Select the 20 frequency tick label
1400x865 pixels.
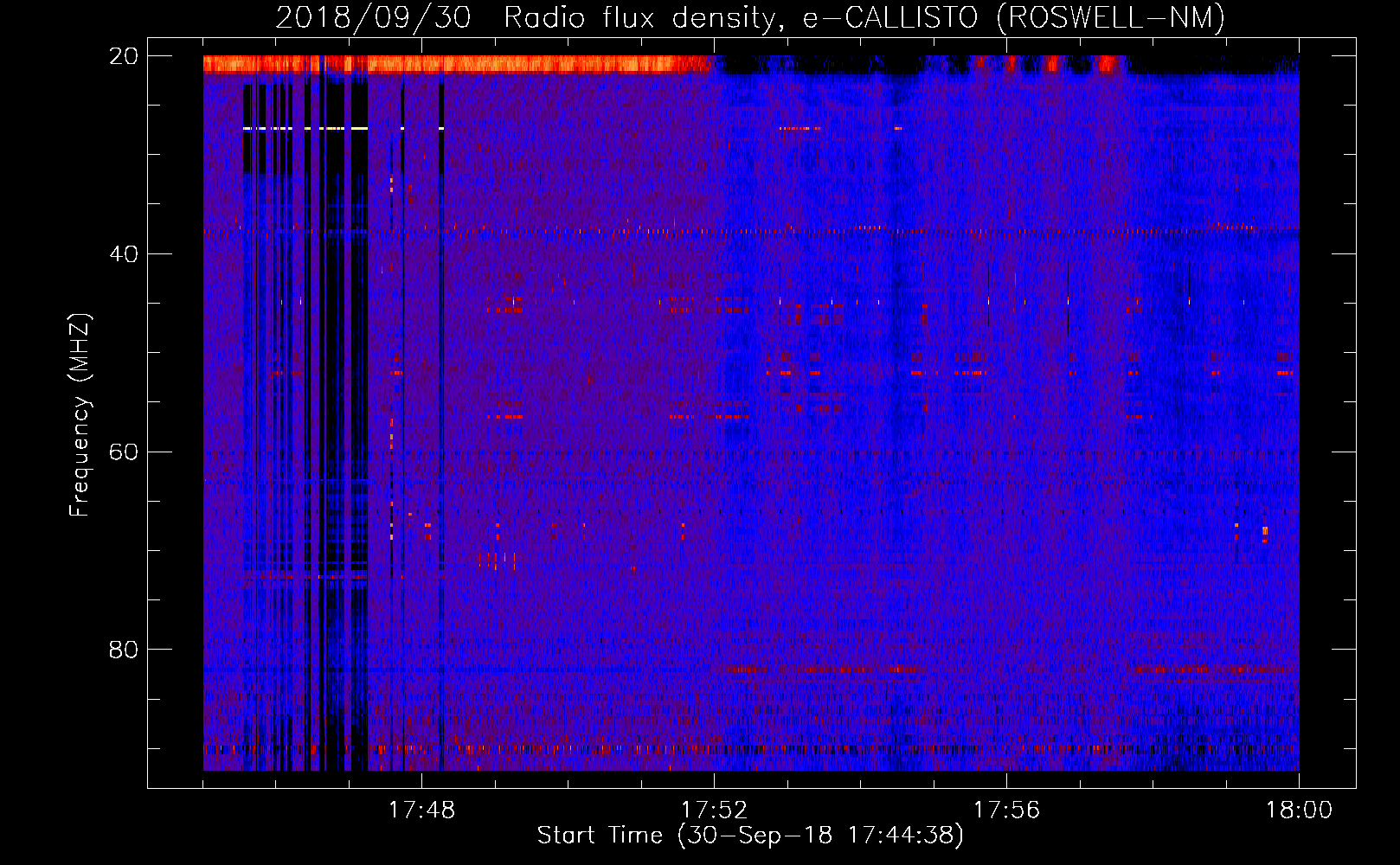(123, 56)
